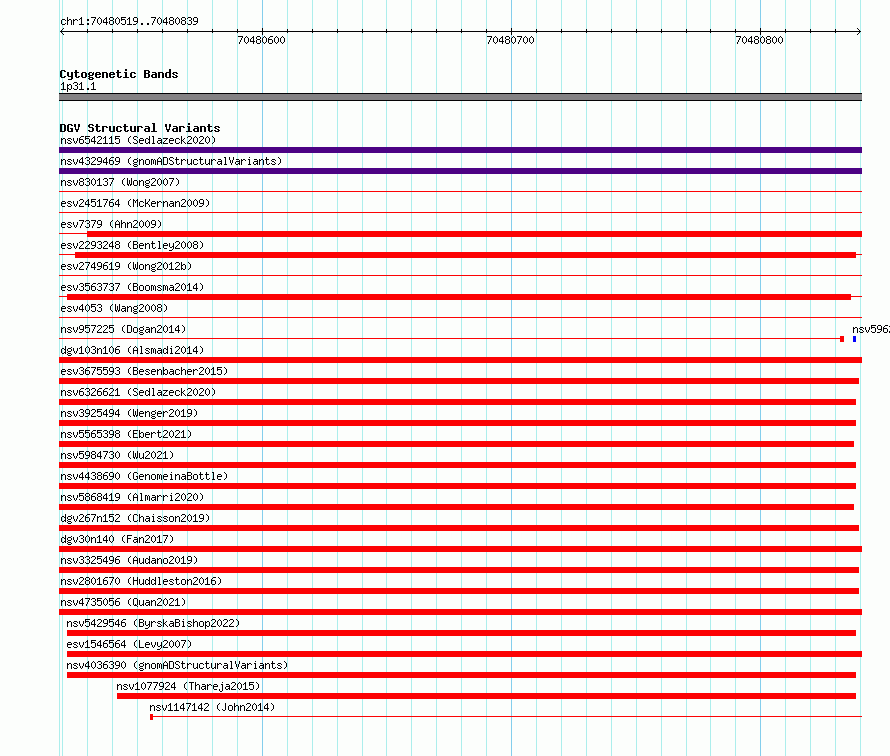
Task: Click the 70480800 ruler coordinate
Action: coord(759,40)
